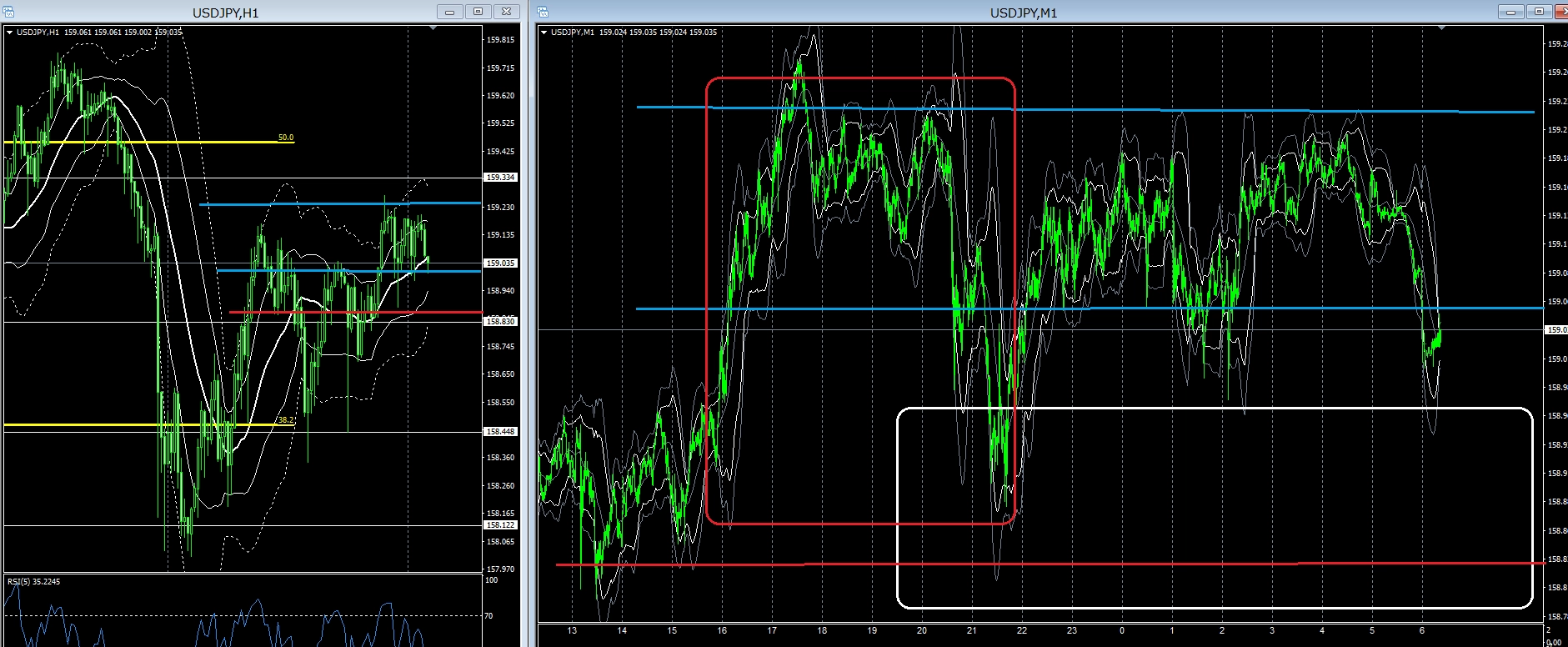Click the USDJPY,H1 window title text
Viewport: 1568px width, 647px height.
click(x=226, y=13)
